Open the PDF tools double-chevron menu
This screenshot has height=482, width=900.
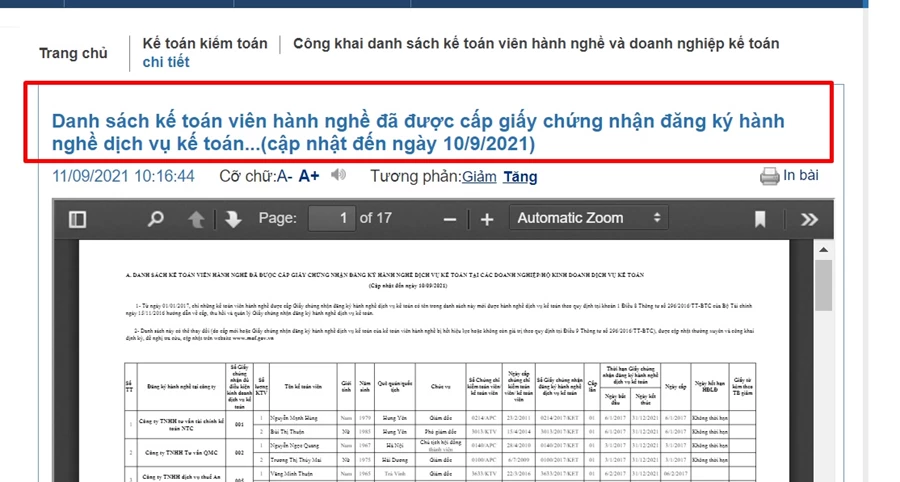[809, 219]
